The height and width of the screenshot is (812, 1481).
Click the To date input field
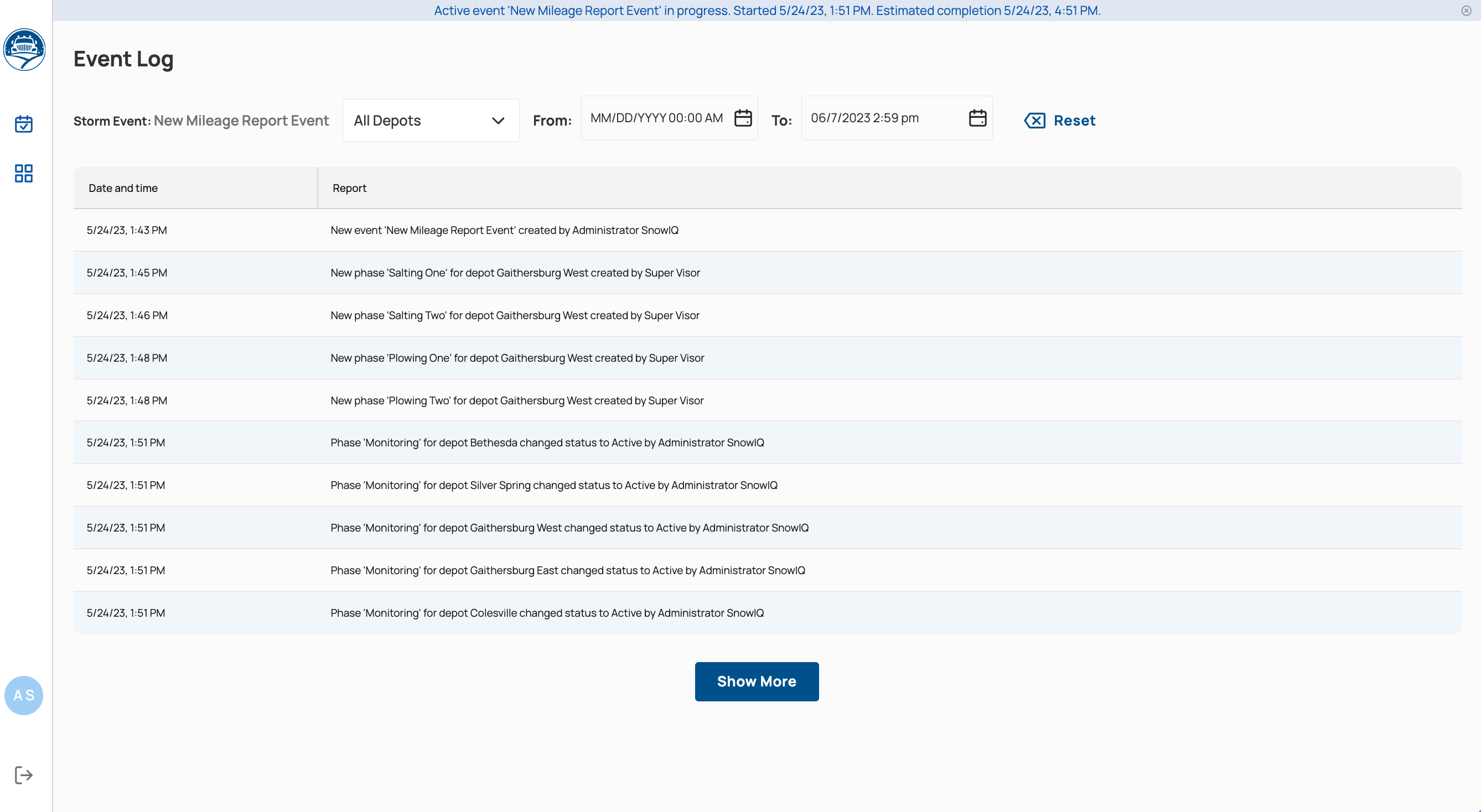(x=886, y=118)
